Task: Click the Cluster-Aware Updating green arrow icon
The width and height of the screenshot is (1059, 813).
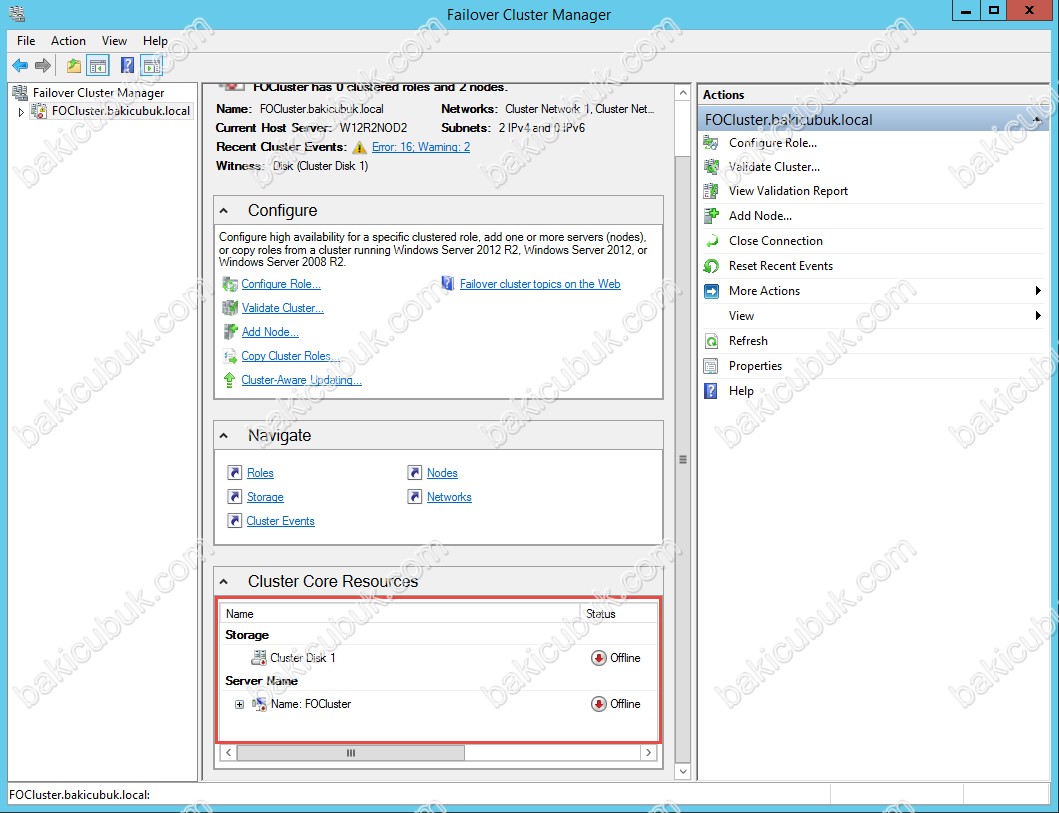Action: point(230,380)
